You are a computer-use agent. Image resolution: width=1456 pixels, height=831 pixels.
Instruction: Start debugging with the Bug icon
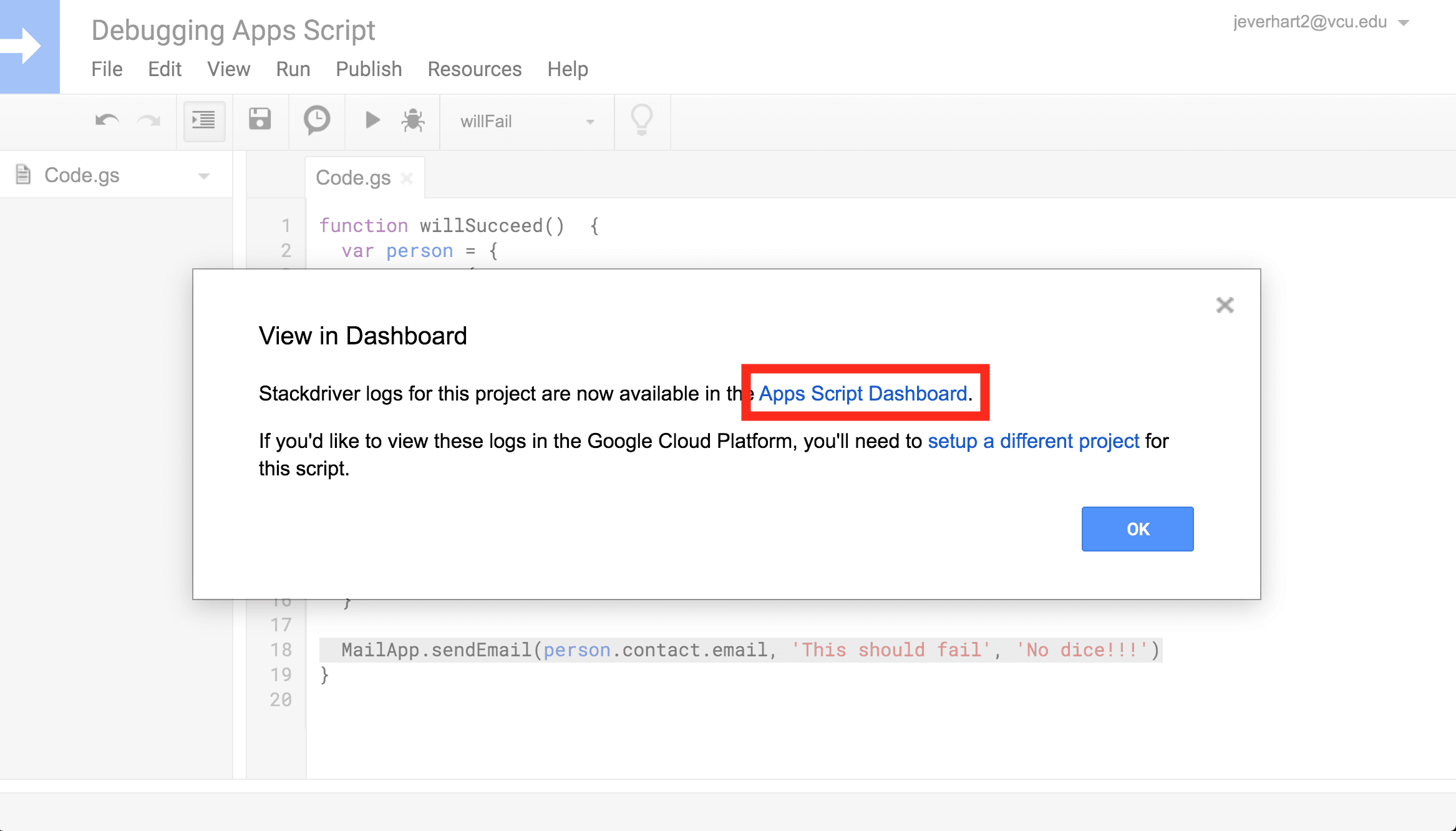pyautogui.click(x=412, y=120)
